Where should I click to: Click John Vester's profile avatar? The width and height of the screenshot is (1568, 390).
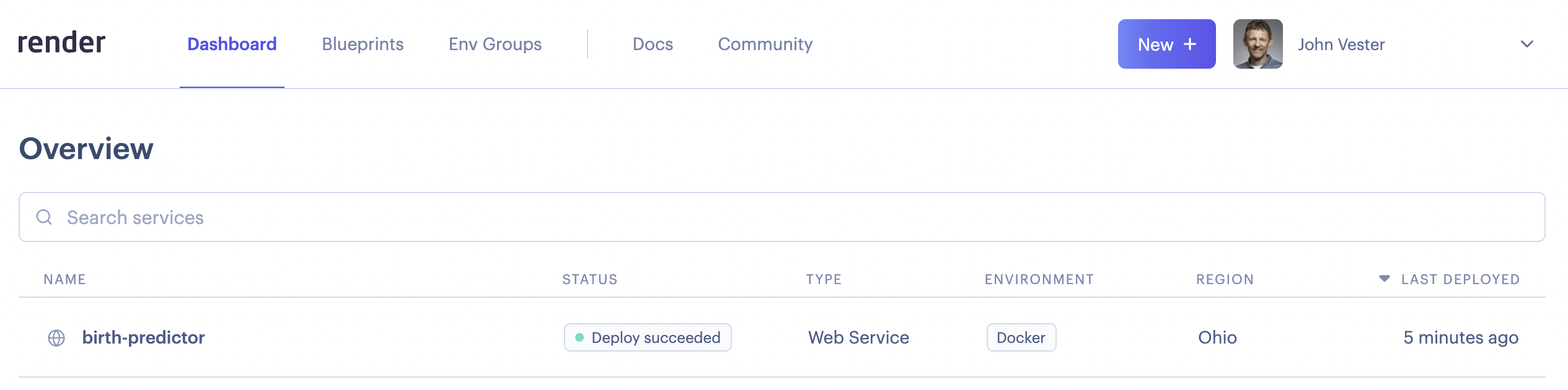1257,44
